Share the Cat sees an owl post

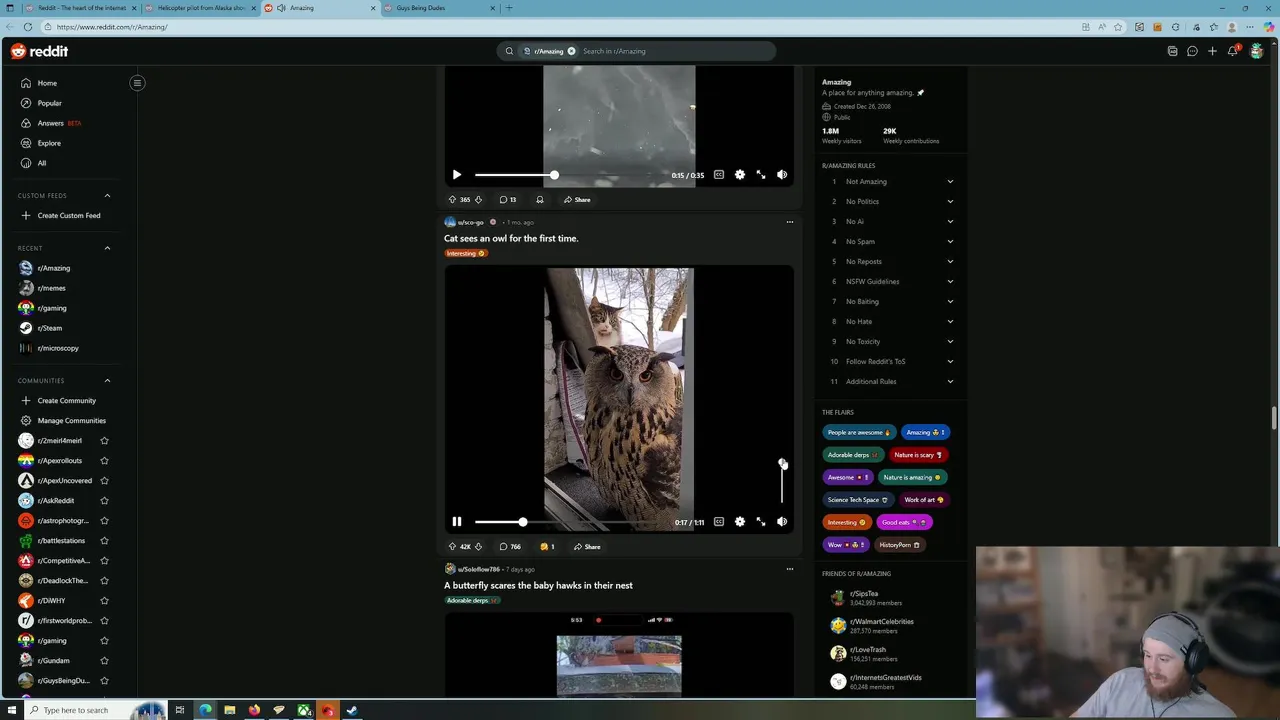(x=587, y=547)
